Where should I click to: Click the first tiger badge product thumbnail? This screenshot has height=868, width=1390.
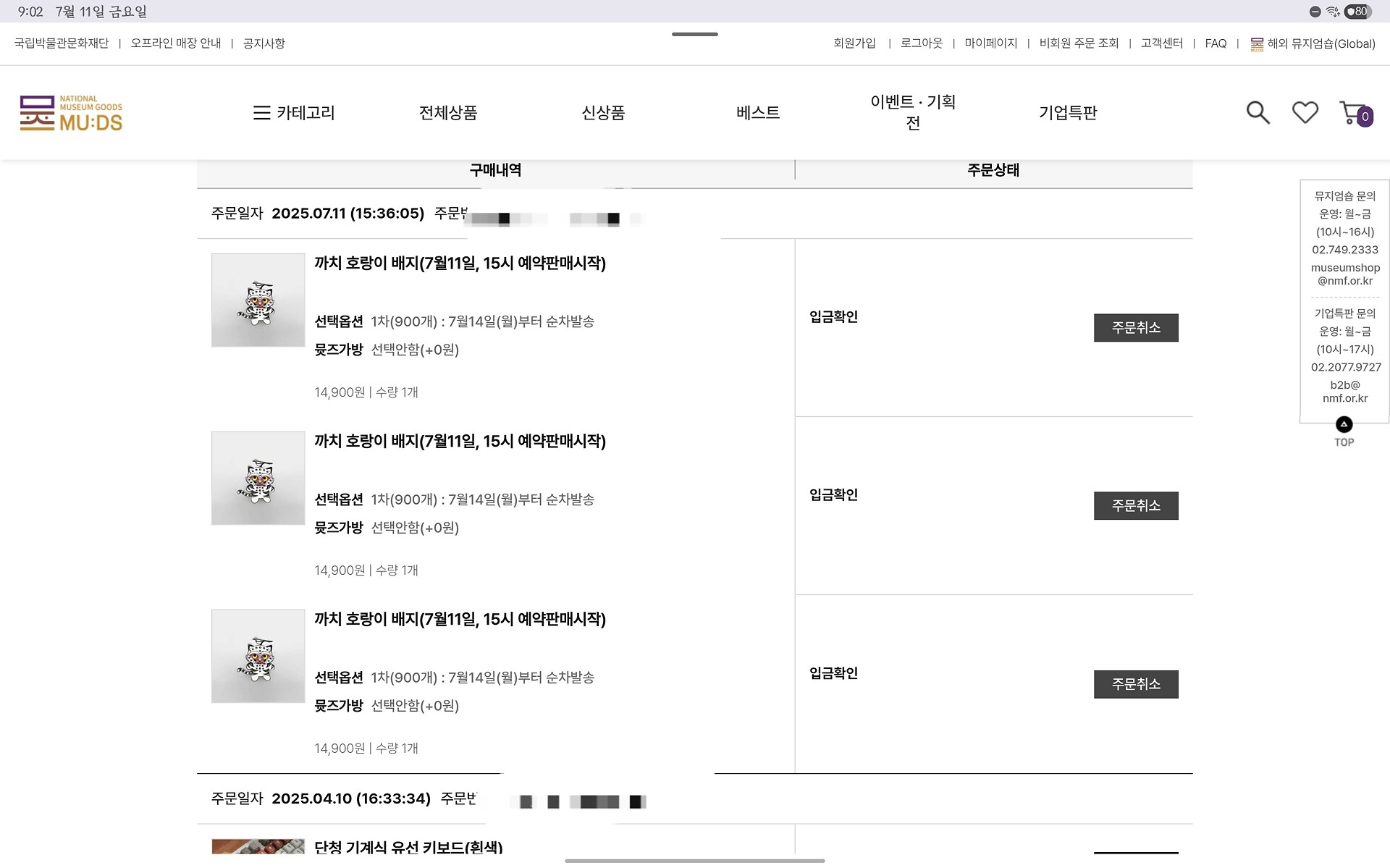click(258, 300)
